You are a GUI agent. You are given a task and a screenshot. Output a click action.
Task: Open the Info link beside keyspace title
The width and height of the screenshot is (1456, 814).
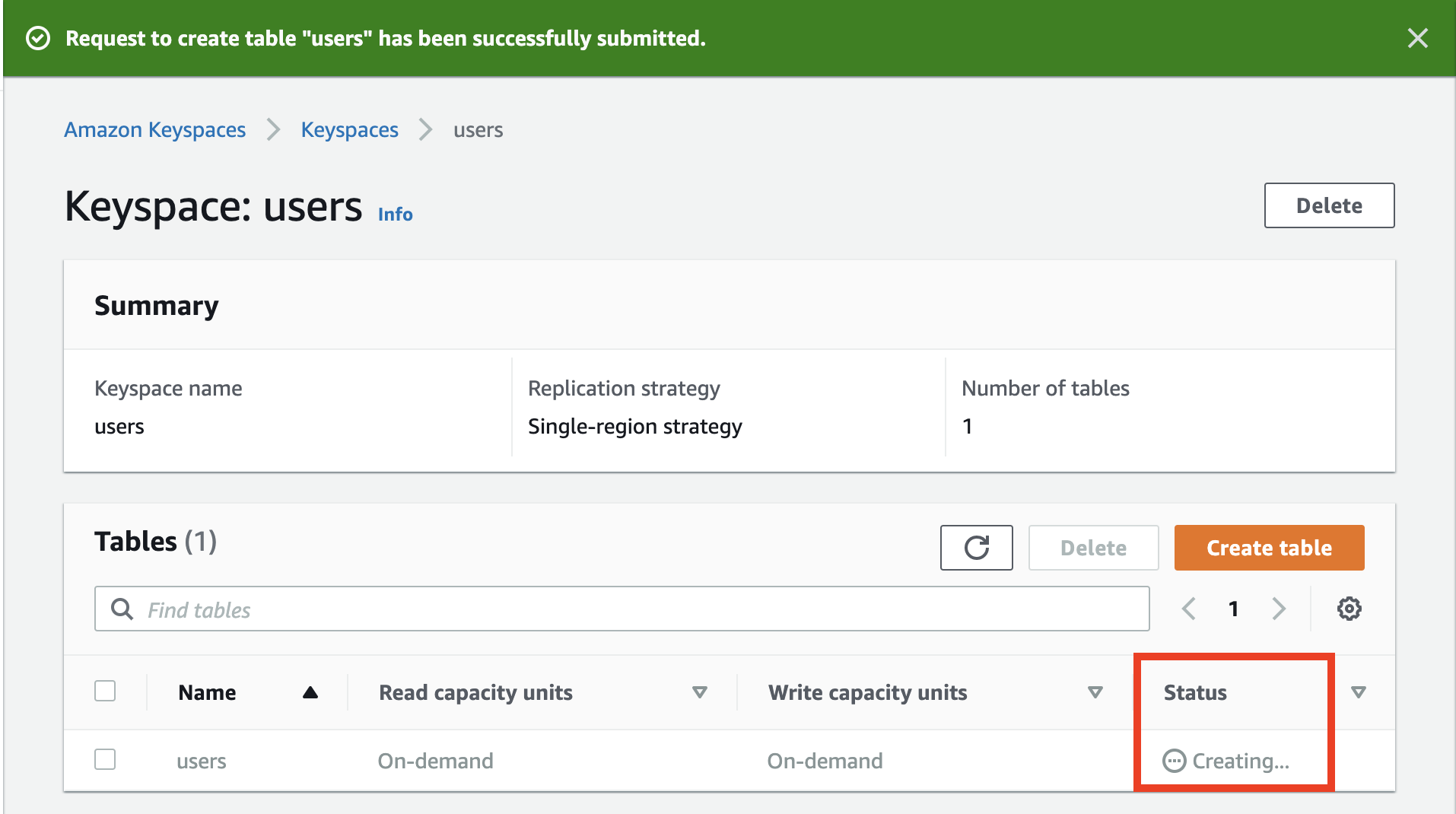pyautogui.click(x=396, y=215)
